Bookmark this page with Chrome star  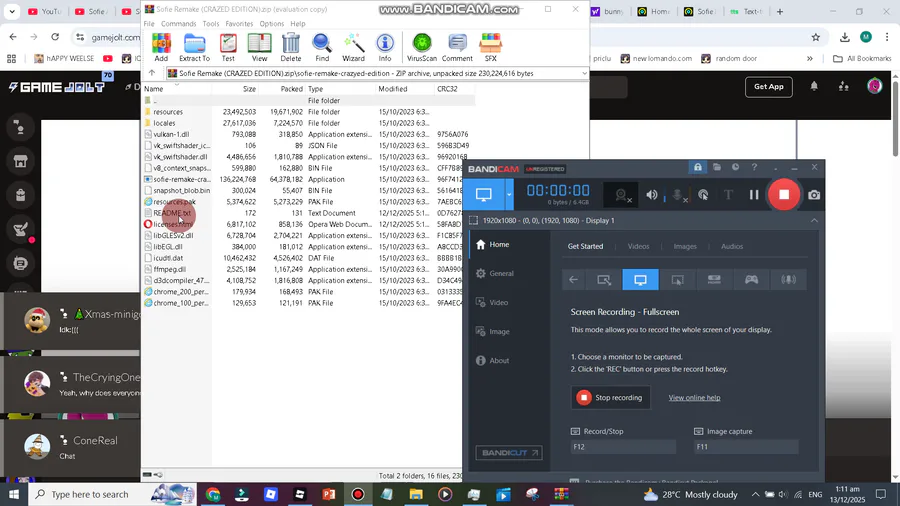click(816, 37)
